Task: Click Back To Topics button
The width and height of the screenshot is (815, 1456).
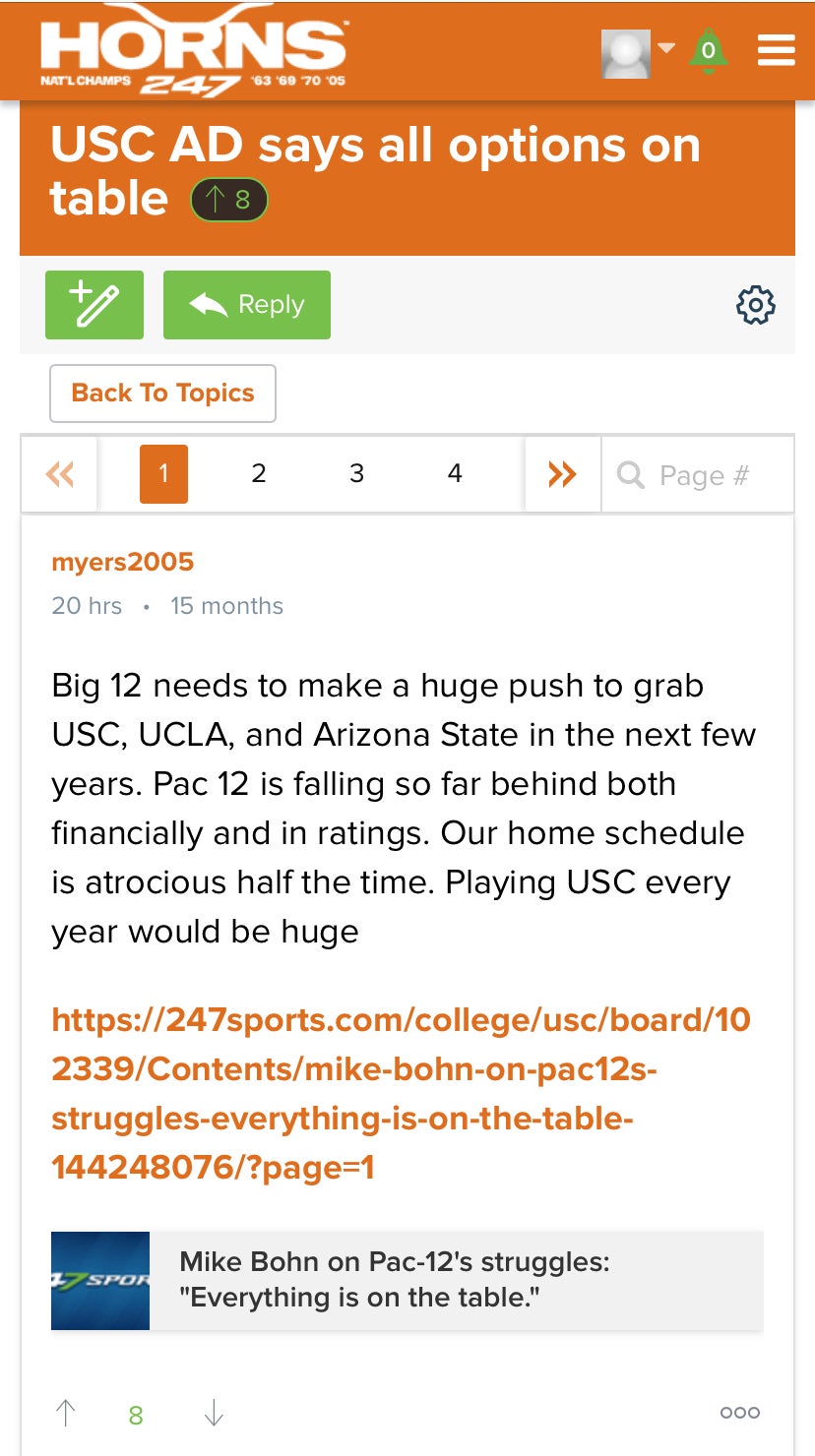Action: [162, 394]
